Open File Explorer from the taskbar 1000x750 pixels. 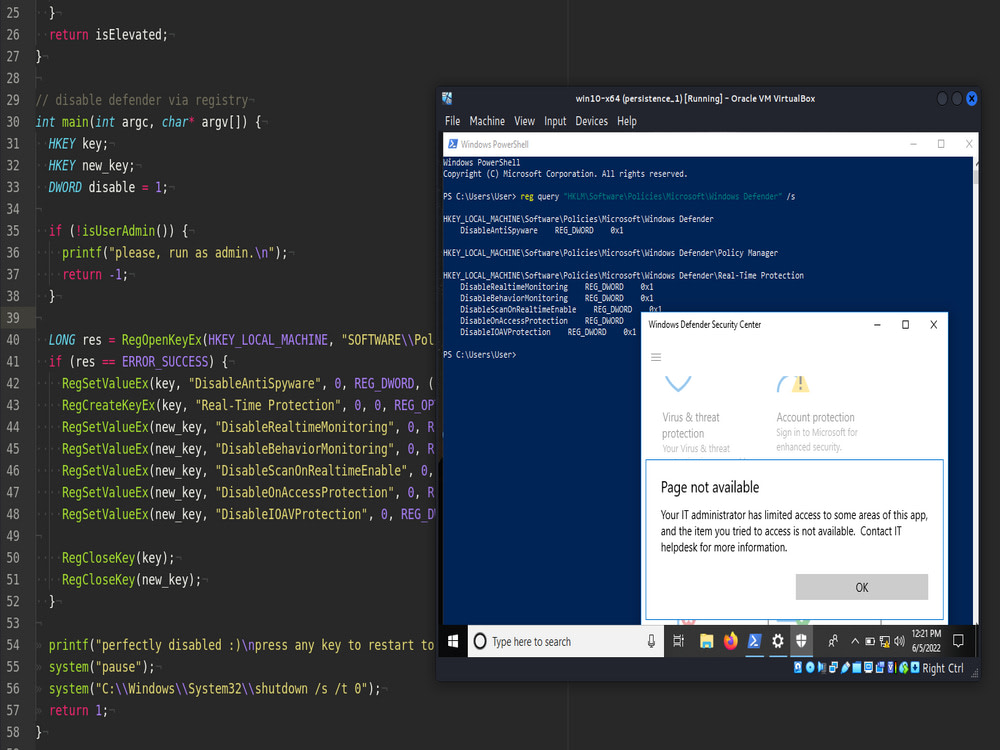point(706,642)
